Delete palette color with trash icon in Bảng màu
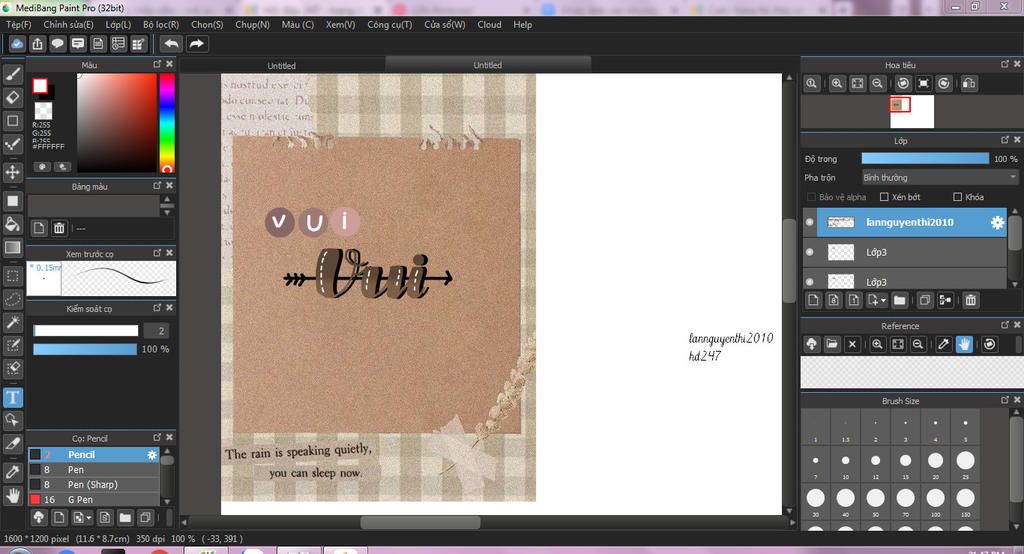Viewport: 1024px width, 554px height. (x=59, y=228)
